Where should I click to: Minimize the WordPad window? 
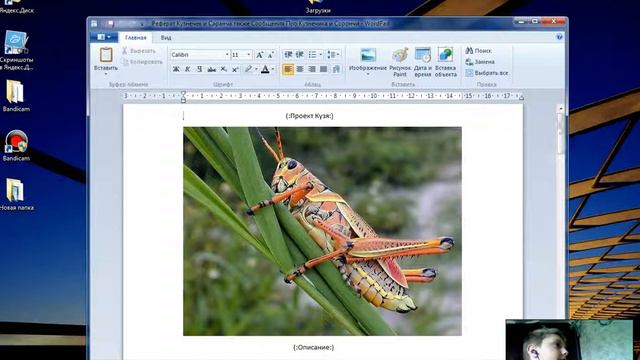(521, 21)
